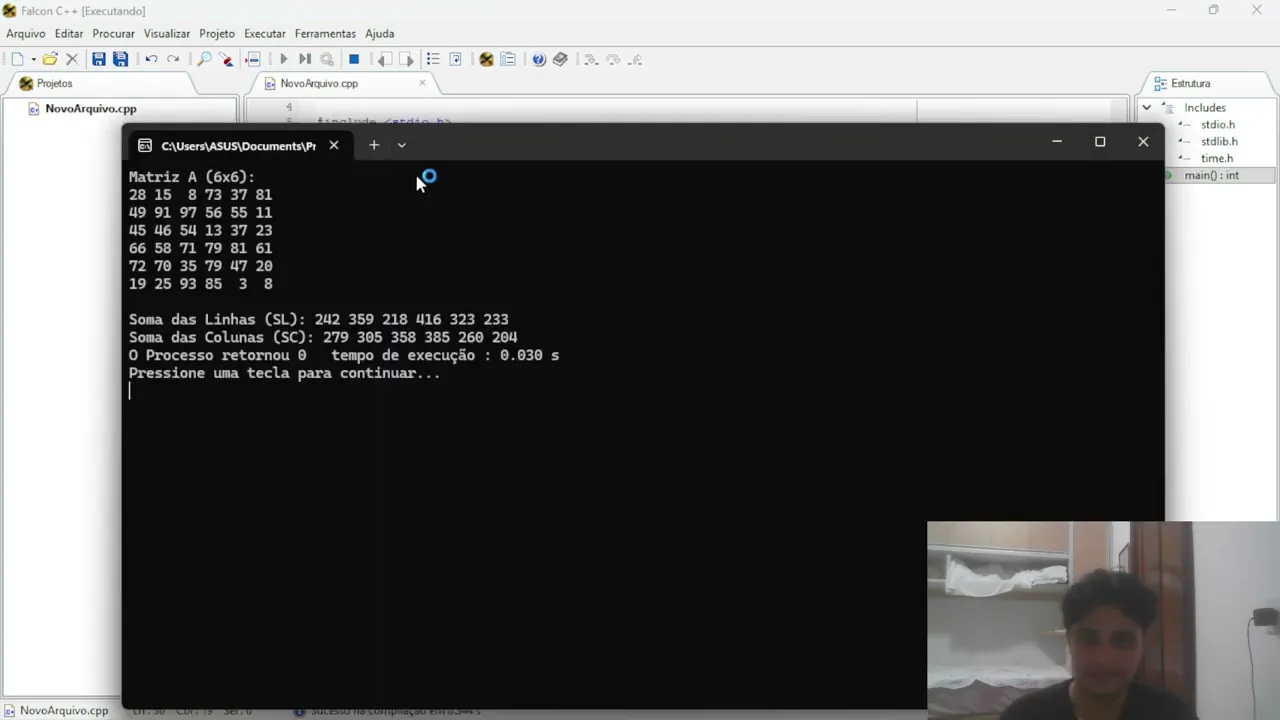Click the next page navigation icon

pyautogui.click(x=407, y=59)
